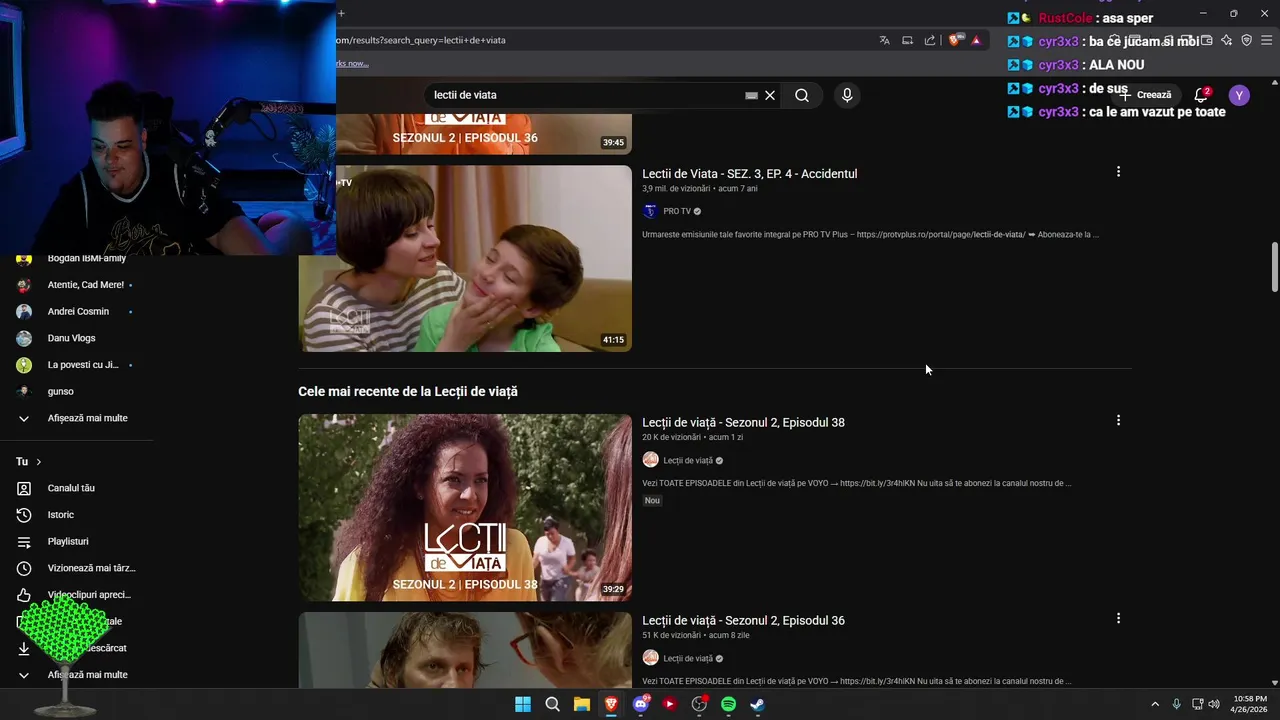Image resolution: width=1280 pixels, height=720 pixels.
Task: Open the Tu section chevron
Action: [x=39, y=462]
